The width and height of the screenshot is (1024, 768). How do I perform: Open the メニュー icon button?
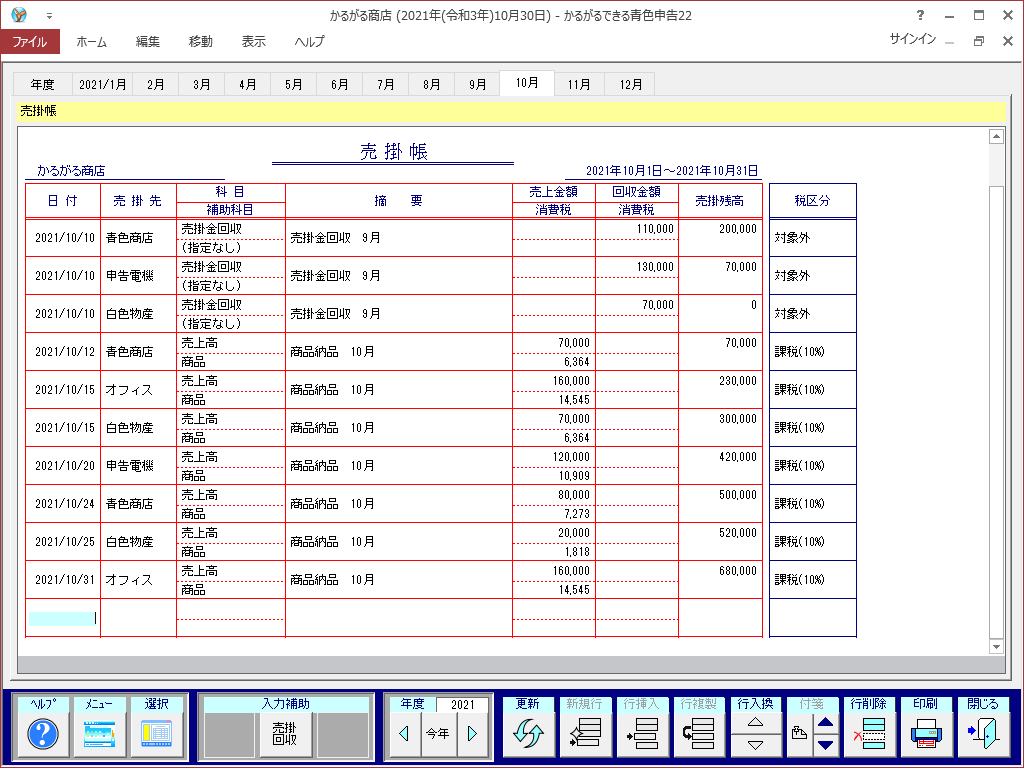[x=99, y=734]
